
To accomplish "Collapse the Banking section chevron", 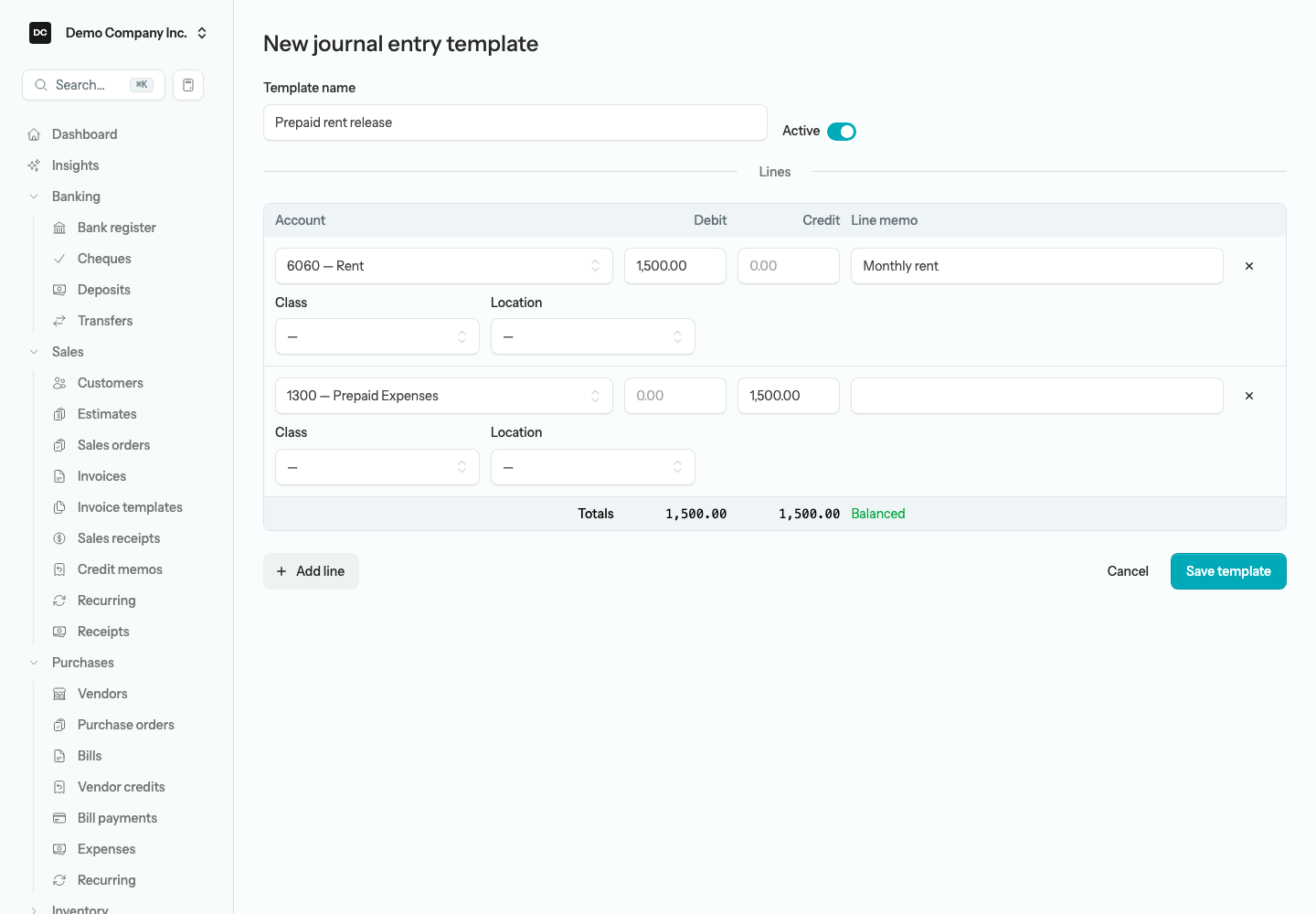I will click(x=34, y=197).
